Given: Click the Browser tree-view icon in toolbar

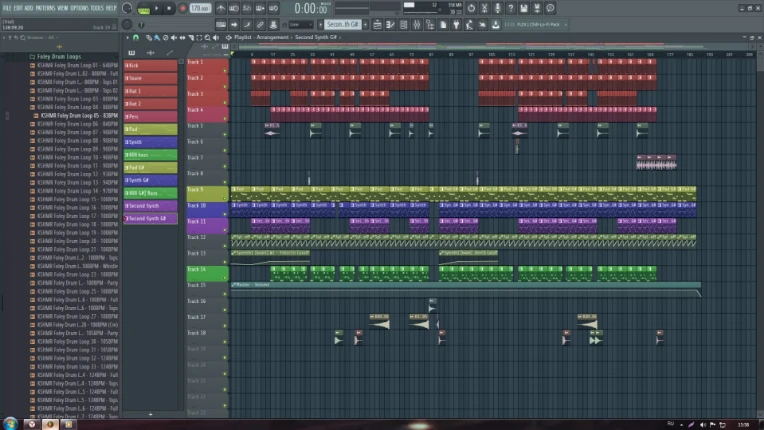Looking at the screenshot, I should (430, 24).
